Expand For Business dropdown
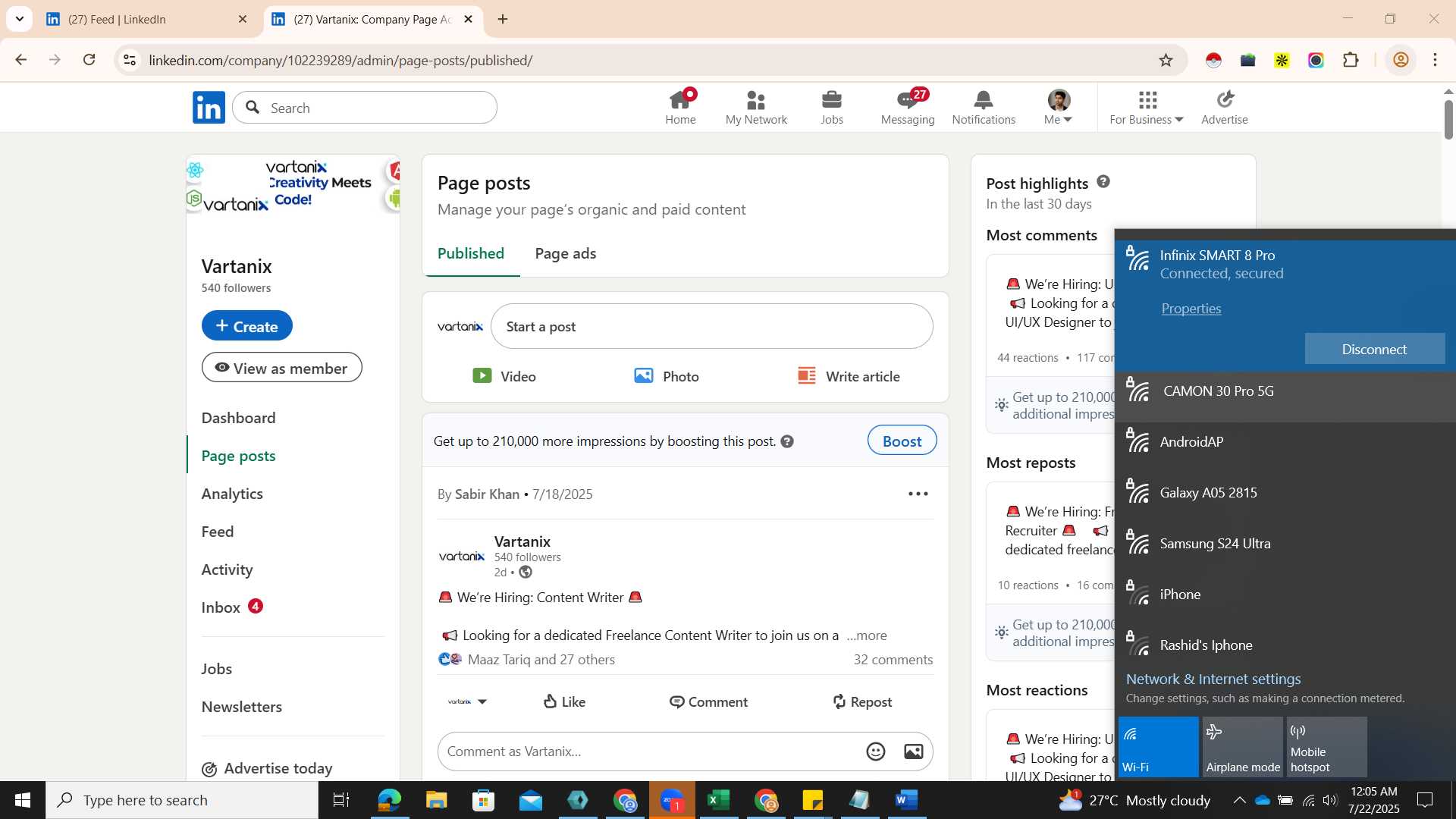The height and width of the screenshot is (819, 1456). [1146, 108]
